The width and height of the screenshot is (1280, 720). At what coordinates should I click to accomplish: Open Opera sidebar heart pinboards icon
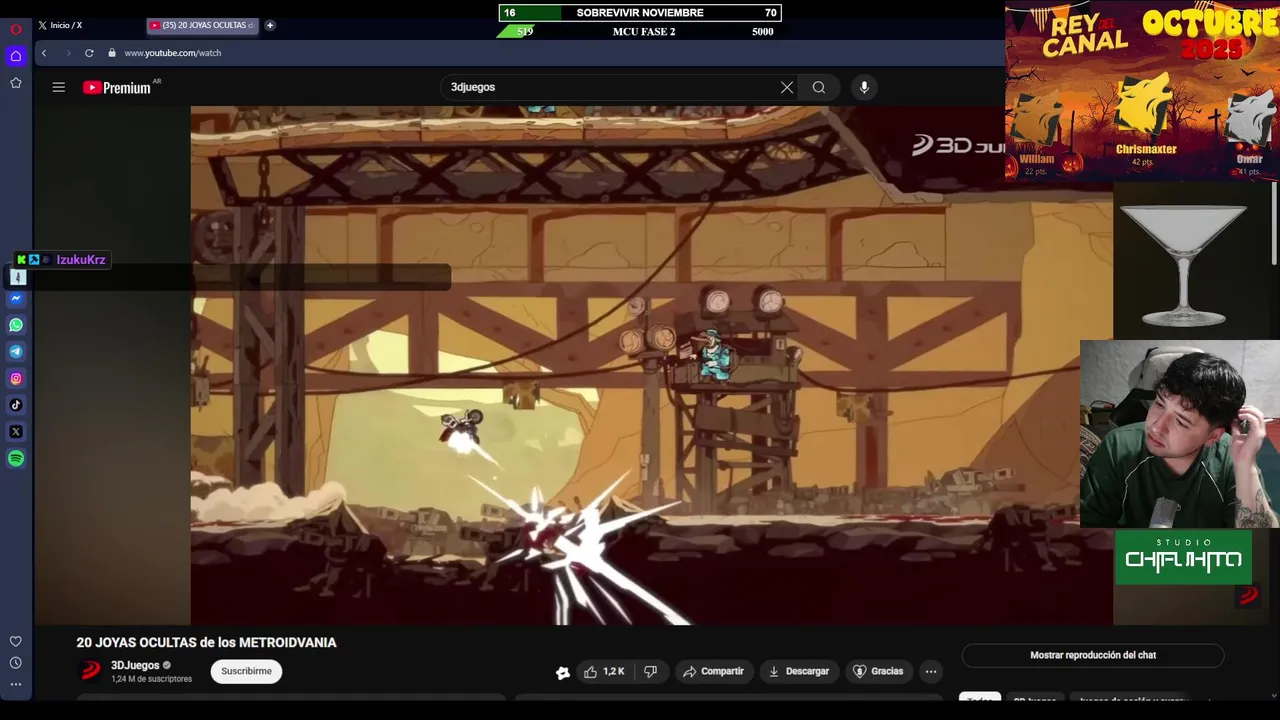tap(16, 641)
